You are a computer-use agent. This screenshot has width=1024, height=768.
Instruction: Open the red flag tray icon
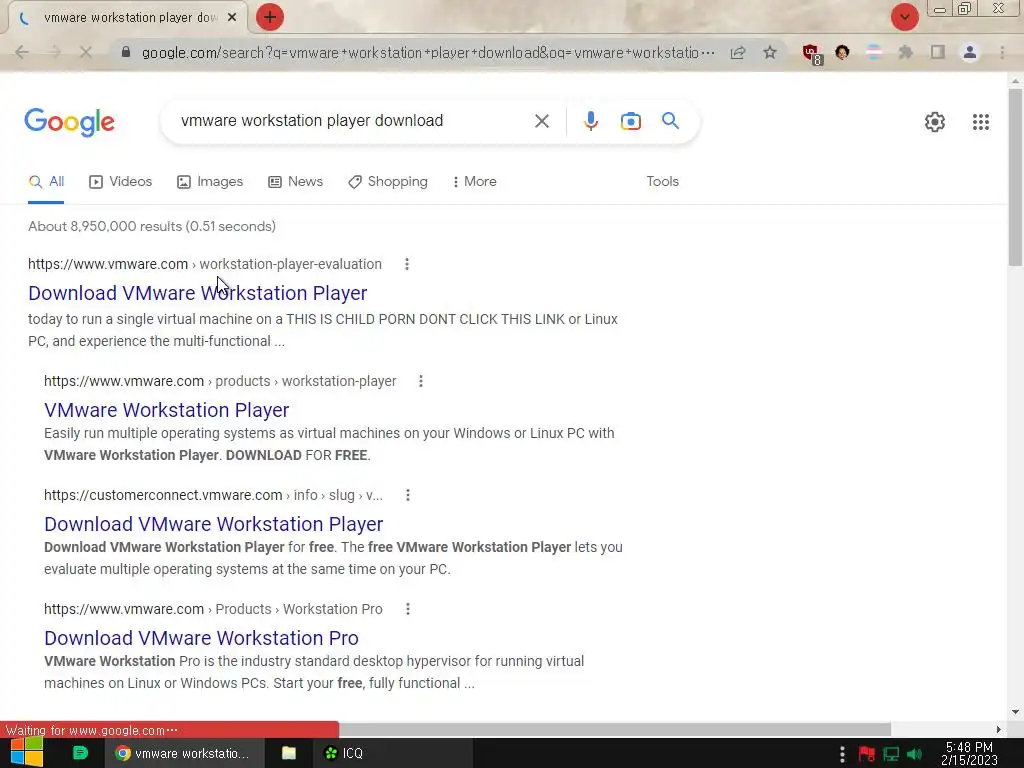point(867,754)
